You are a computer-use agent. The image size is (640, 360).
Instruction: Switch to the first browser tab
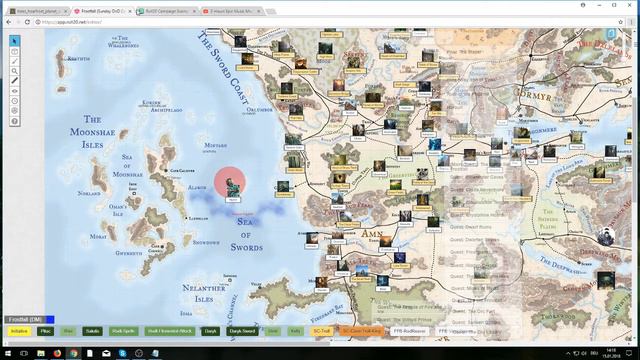coord(37,11)
